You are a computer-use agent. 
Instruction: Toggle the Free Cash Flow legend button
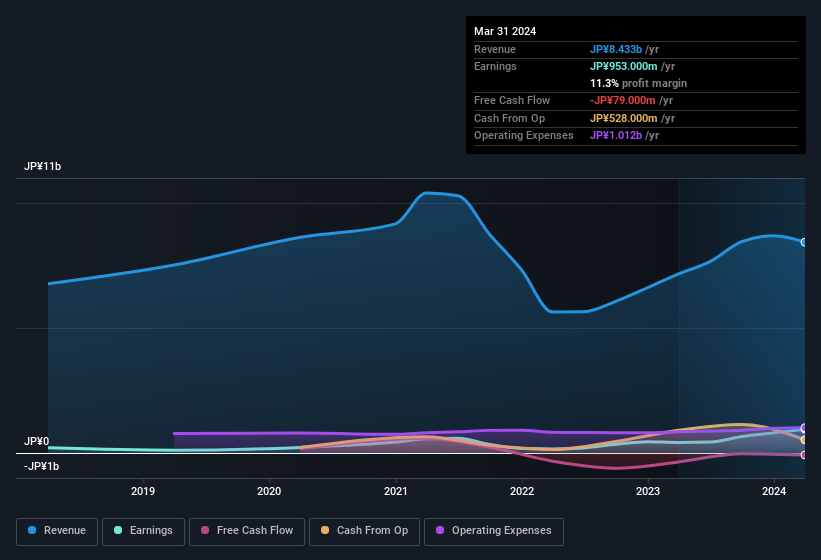(247, 531)
